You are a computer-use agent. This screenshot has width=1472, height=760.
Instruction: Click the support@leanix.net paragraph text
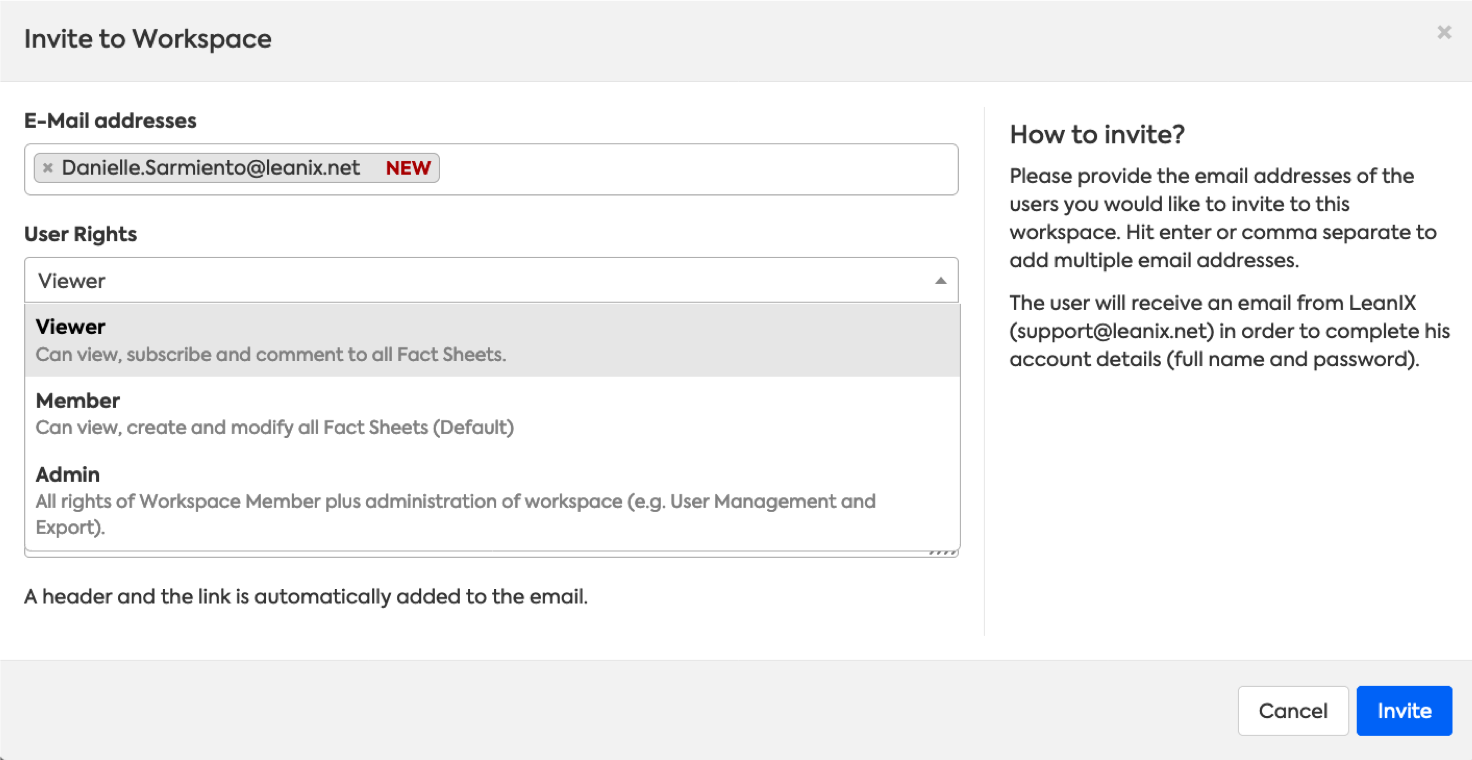[1229, 331]
